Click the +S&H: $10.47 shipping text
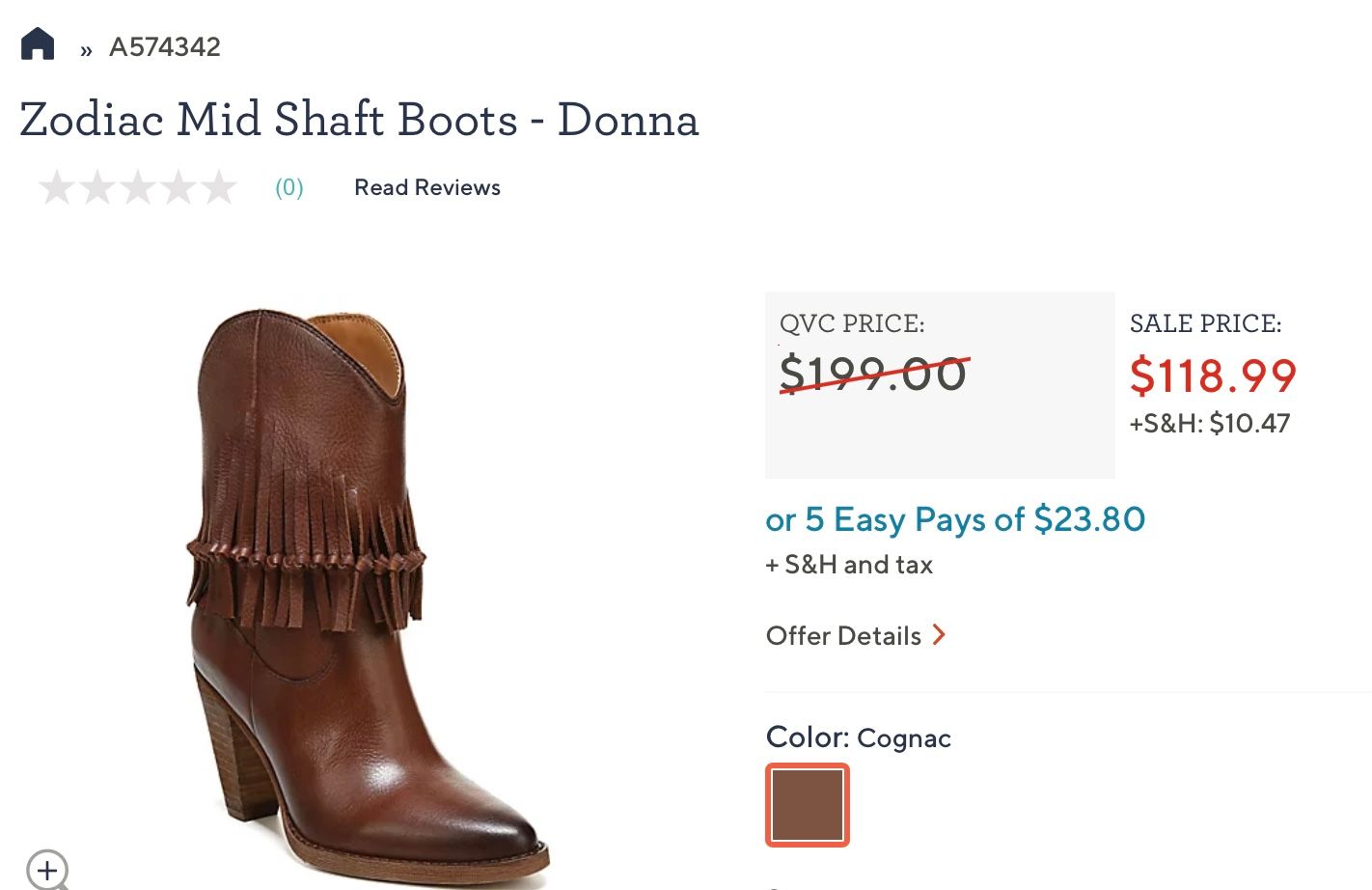This screenshot has height=890, width=1372. [1210, 424]
